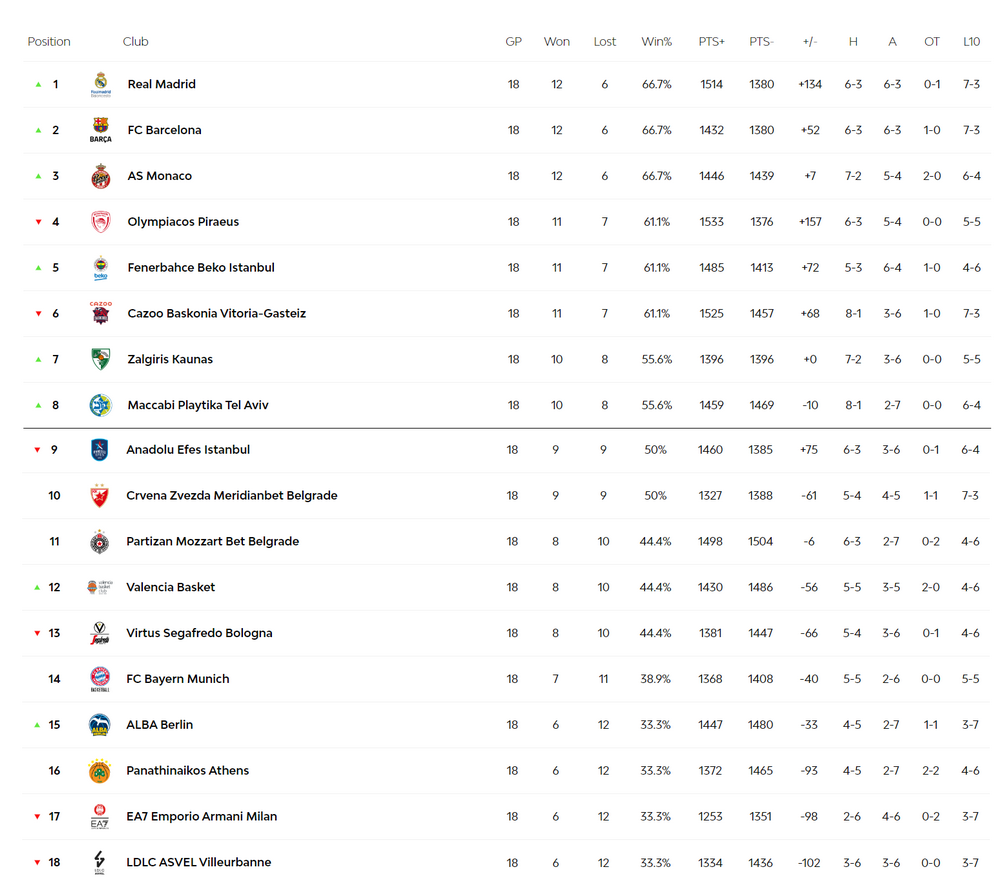This screenshot has width=1000, height=882.
Task: Sort table by the PTS+ header
Action: pyautogui.click(x=711, y=41)
